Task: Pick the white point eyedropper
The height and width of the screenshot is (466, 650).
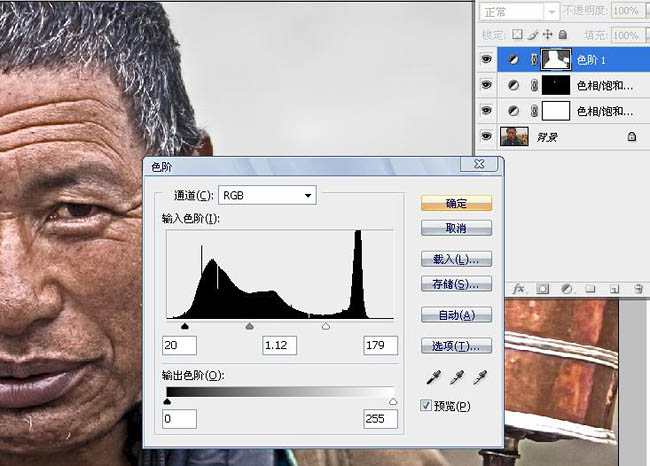Action: coord(481,378)
